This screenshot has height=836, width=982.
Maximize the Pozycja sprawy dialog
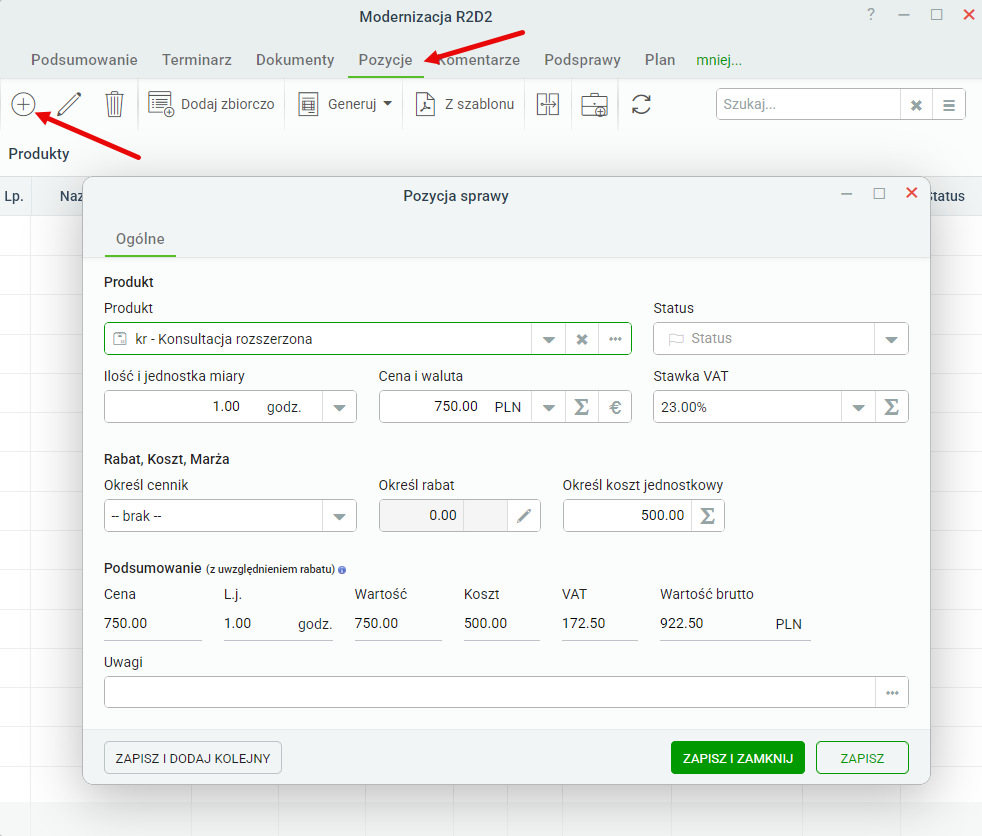click(x=879, y=194)
